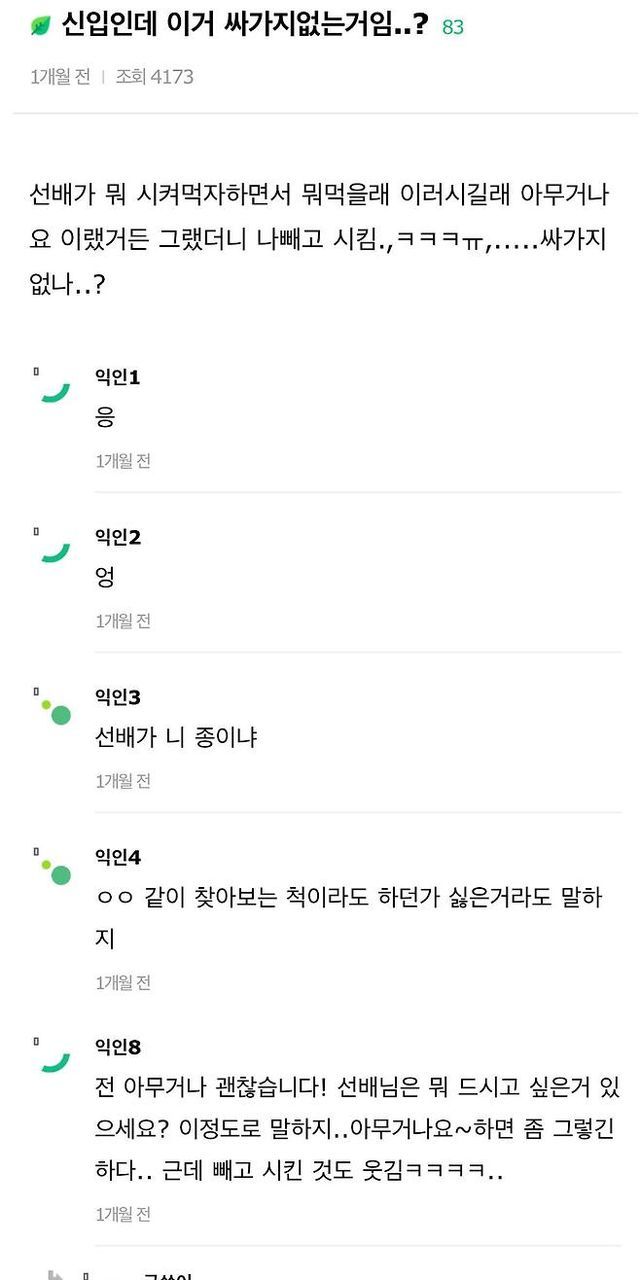Click 익인1's green crescent avatar

(55, 390)
